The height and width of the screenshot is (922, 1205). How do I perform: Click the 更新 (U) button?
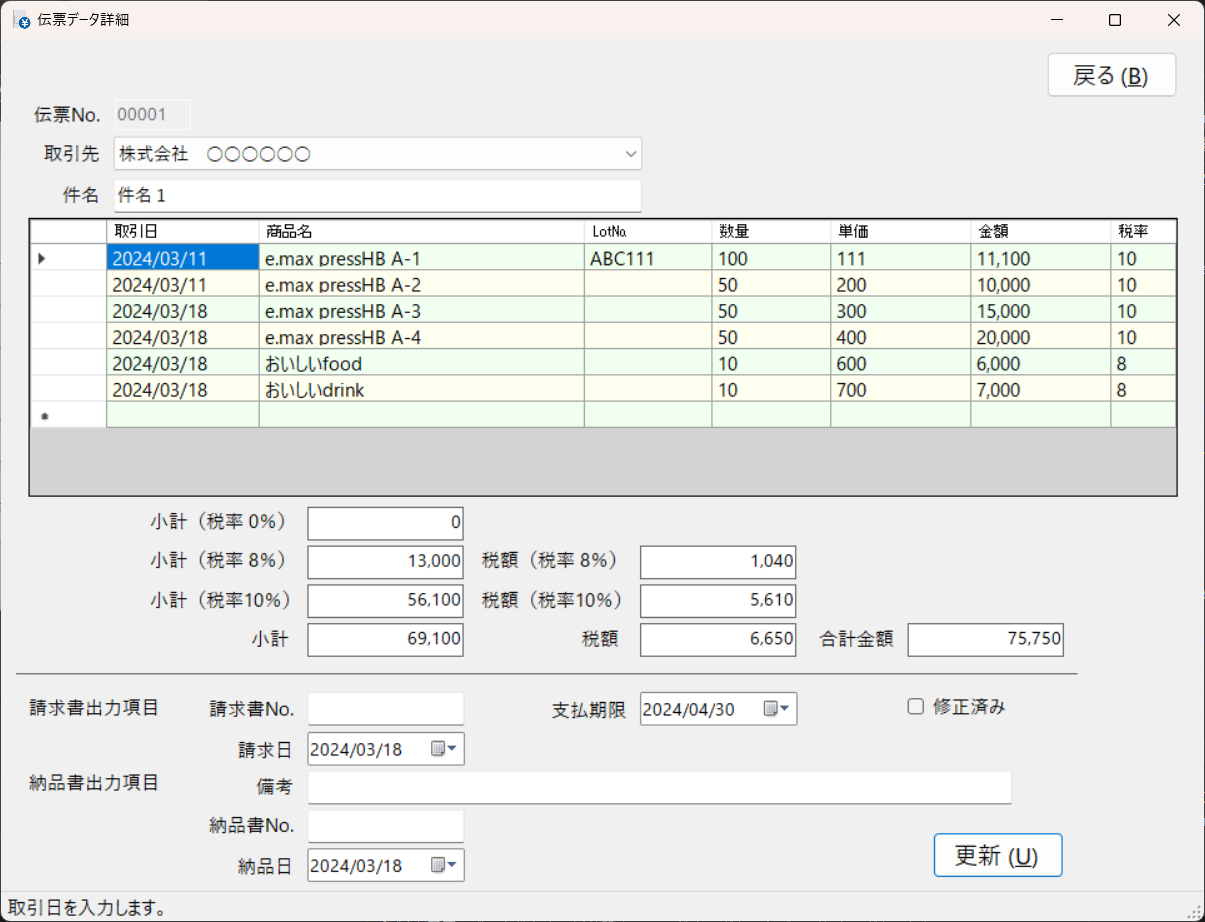997,856
